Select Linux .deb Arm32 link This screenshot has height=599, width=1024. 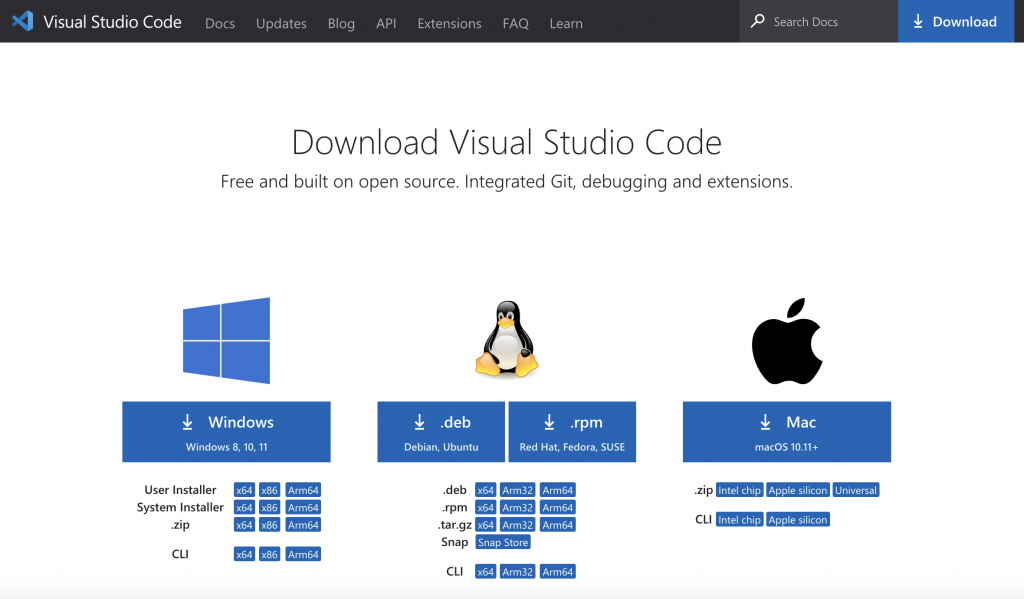[518, 490]
